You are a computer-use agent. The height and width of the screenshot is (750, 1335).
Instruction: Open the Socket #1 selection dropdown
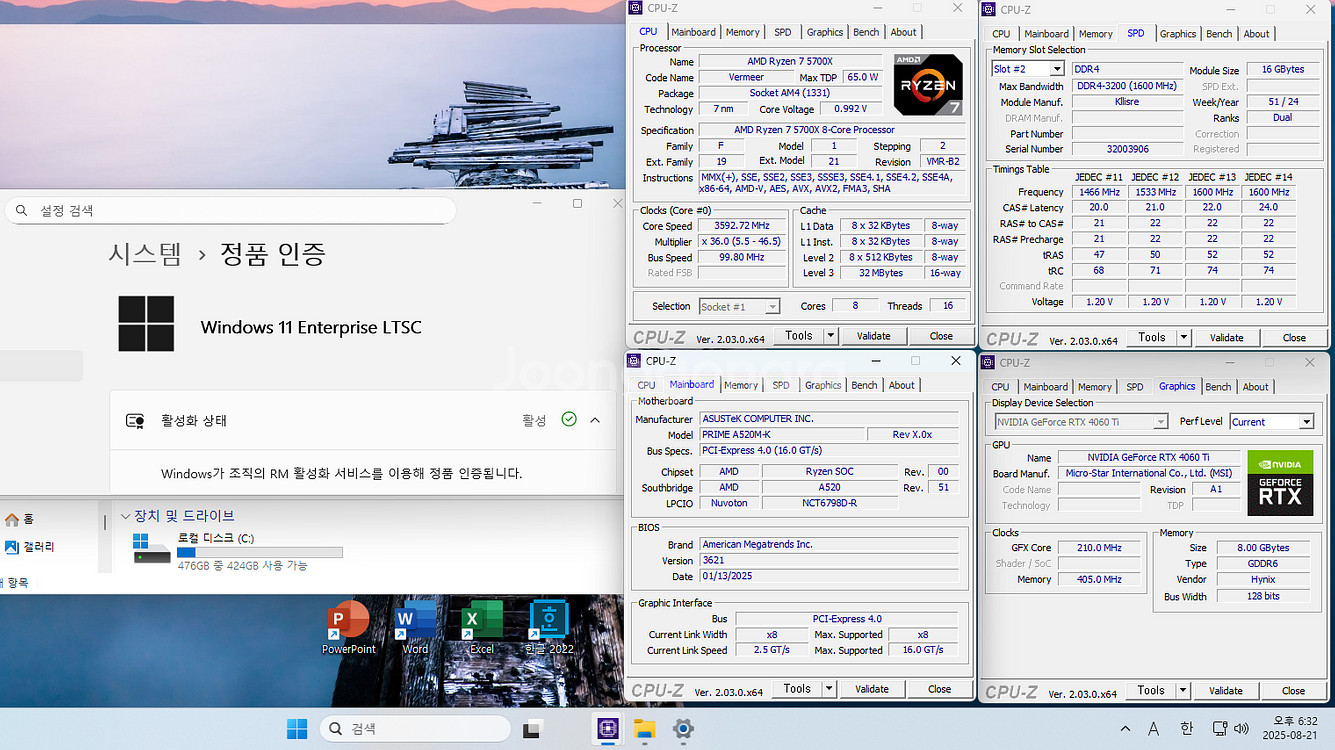(x=772, y=307)
